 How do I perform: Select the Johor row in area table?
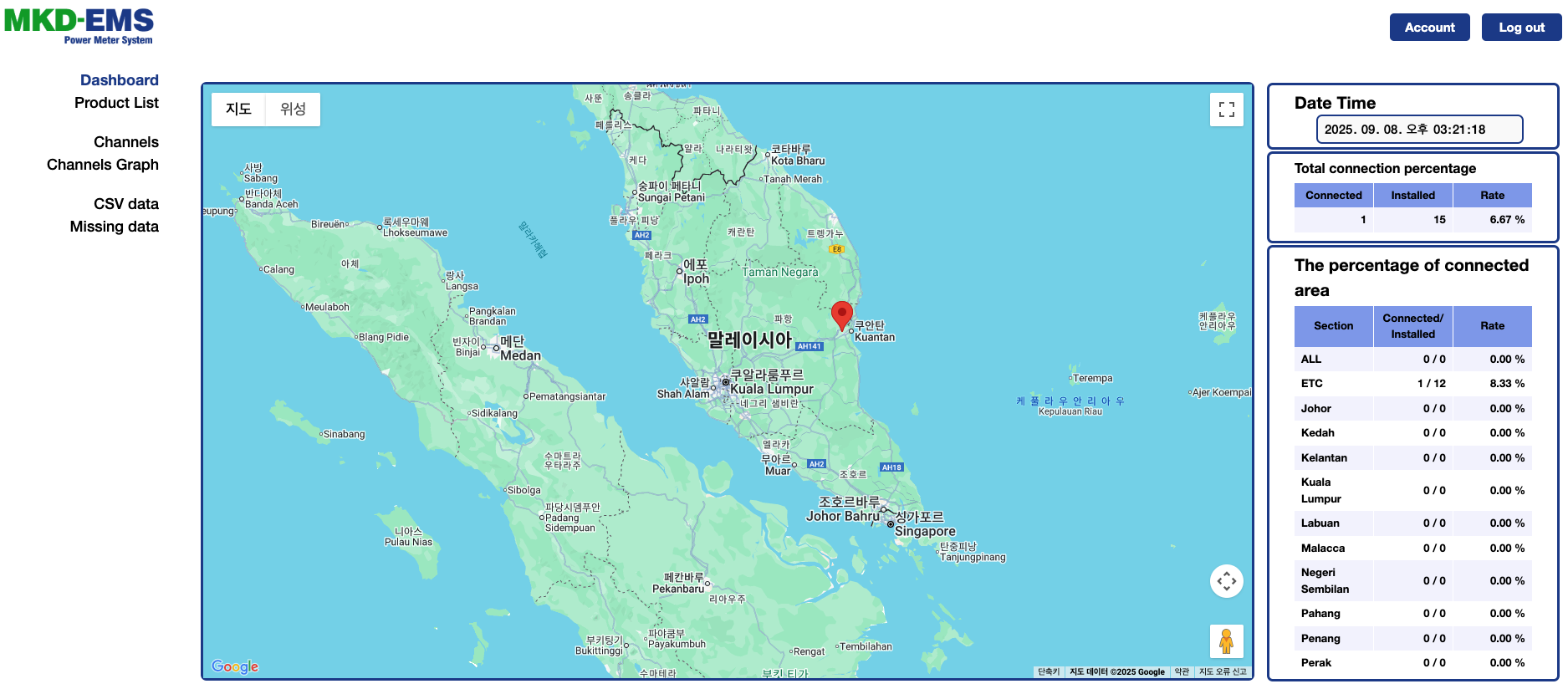[1412, 409]
